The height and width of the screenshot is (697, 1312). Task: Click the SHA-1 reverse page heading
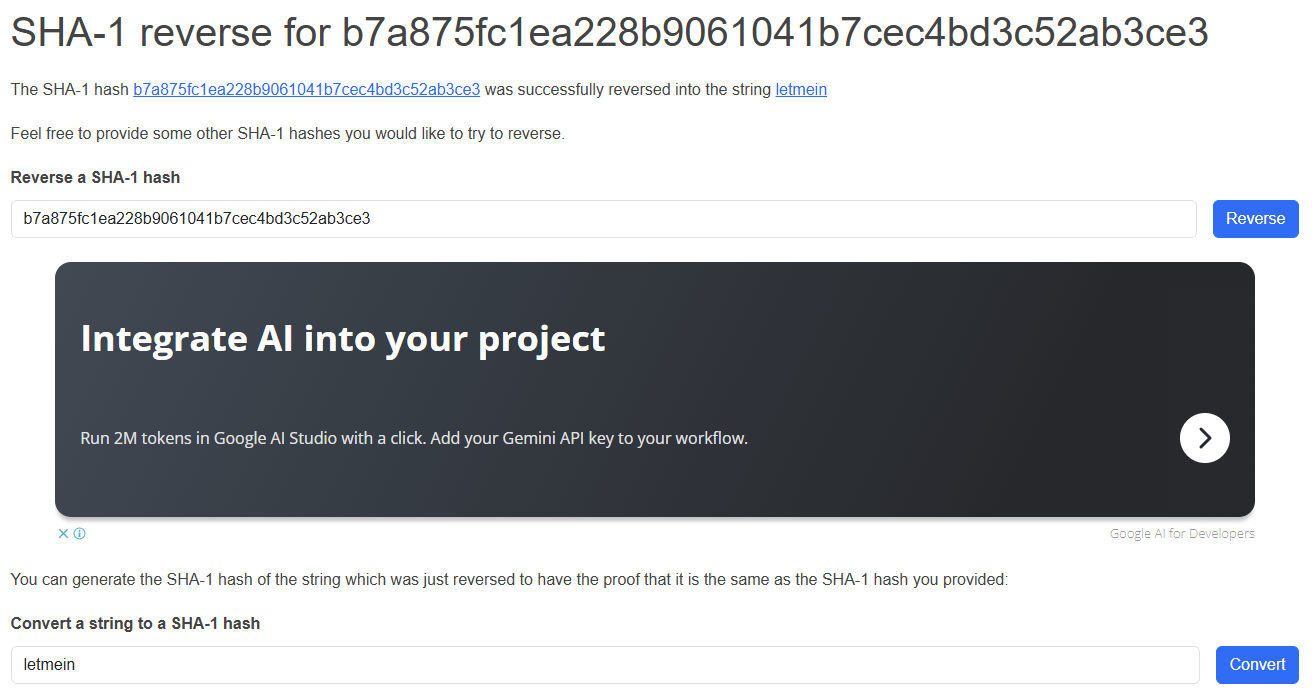click(x=609, y=34)
